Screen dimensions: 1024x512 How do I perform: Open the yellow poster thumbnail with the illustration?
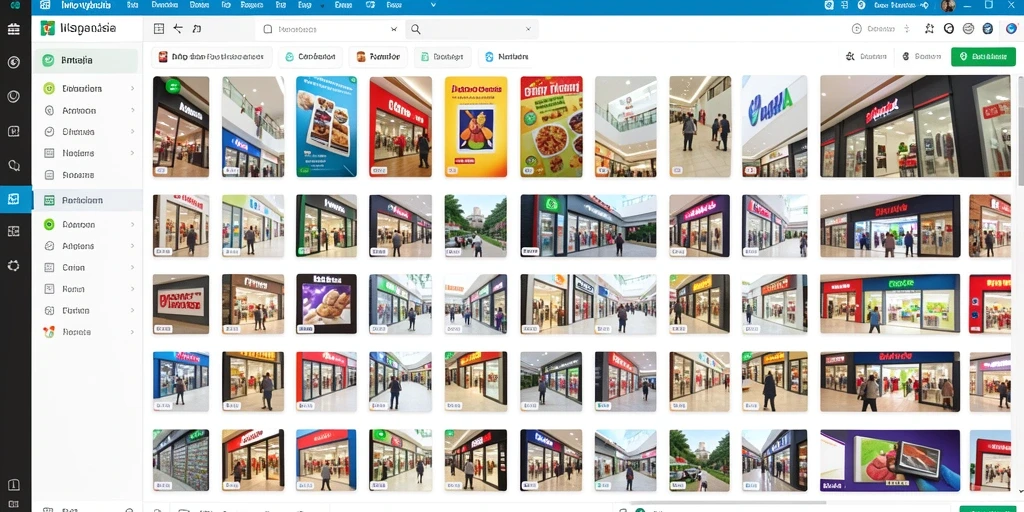pos(475,126)
